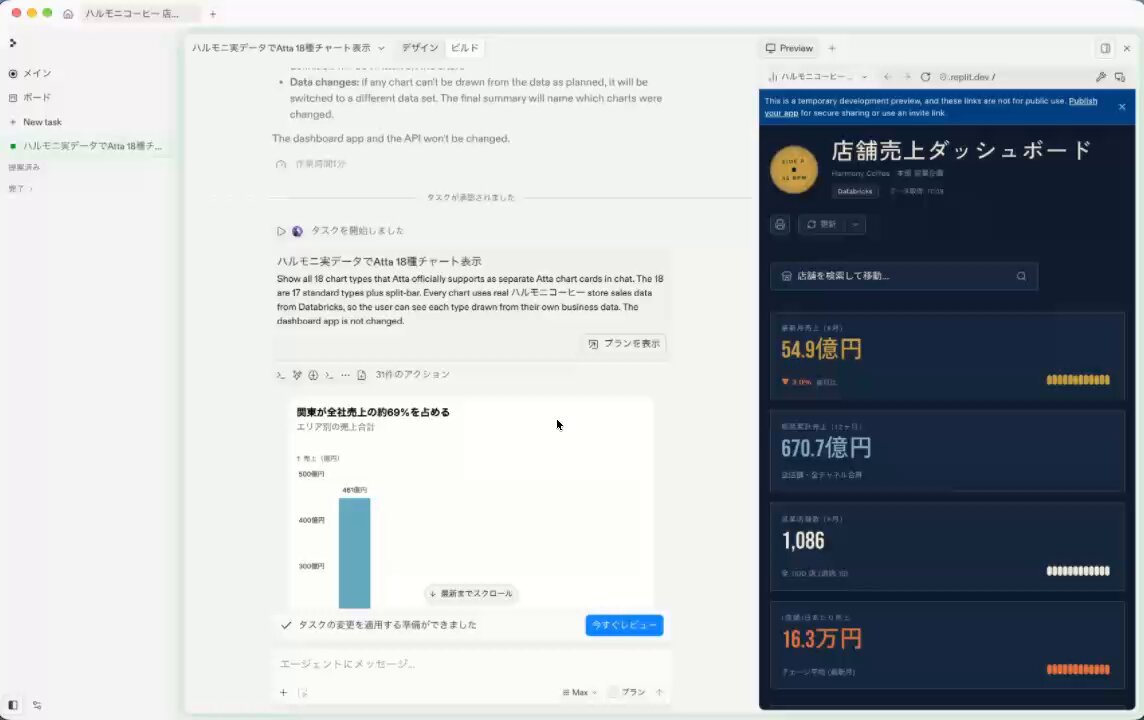Click the 更新 refresh button in the dashboard

(x=821, y=224)
